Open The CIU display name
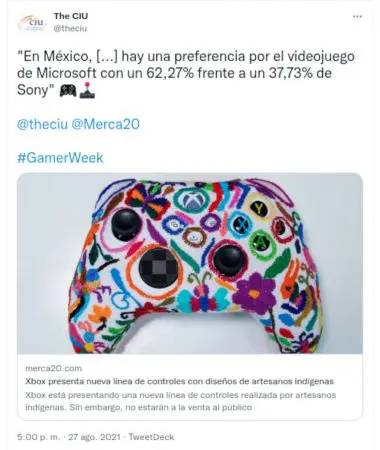380x450 pixels. [x=71, y=16]
